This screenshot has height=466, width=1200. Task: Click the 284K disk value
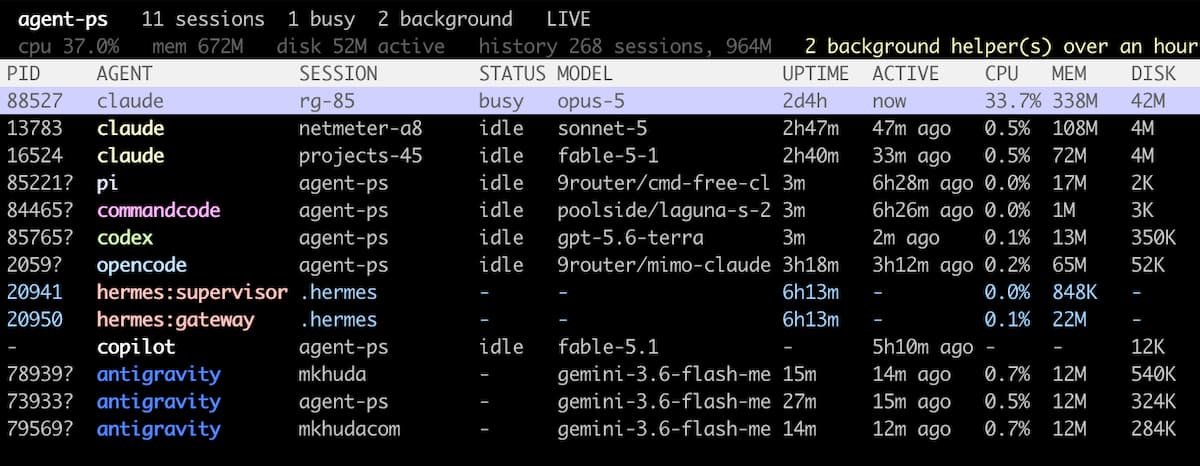(1153, 428)
